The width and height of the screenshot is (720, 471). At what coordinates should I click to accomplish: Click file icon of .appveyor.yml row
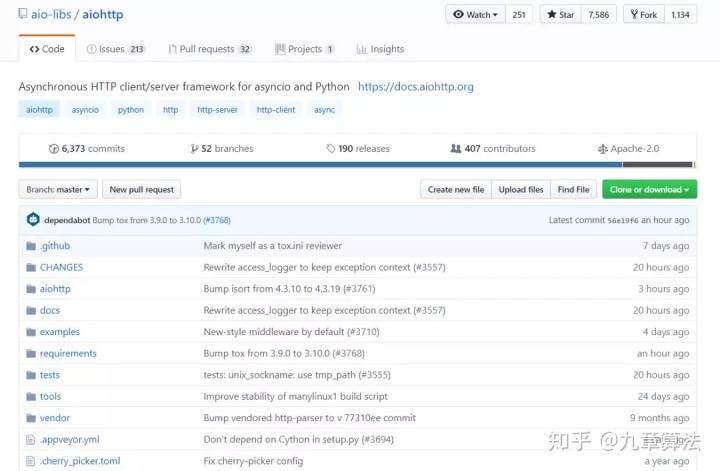click(x=30, y=440)
